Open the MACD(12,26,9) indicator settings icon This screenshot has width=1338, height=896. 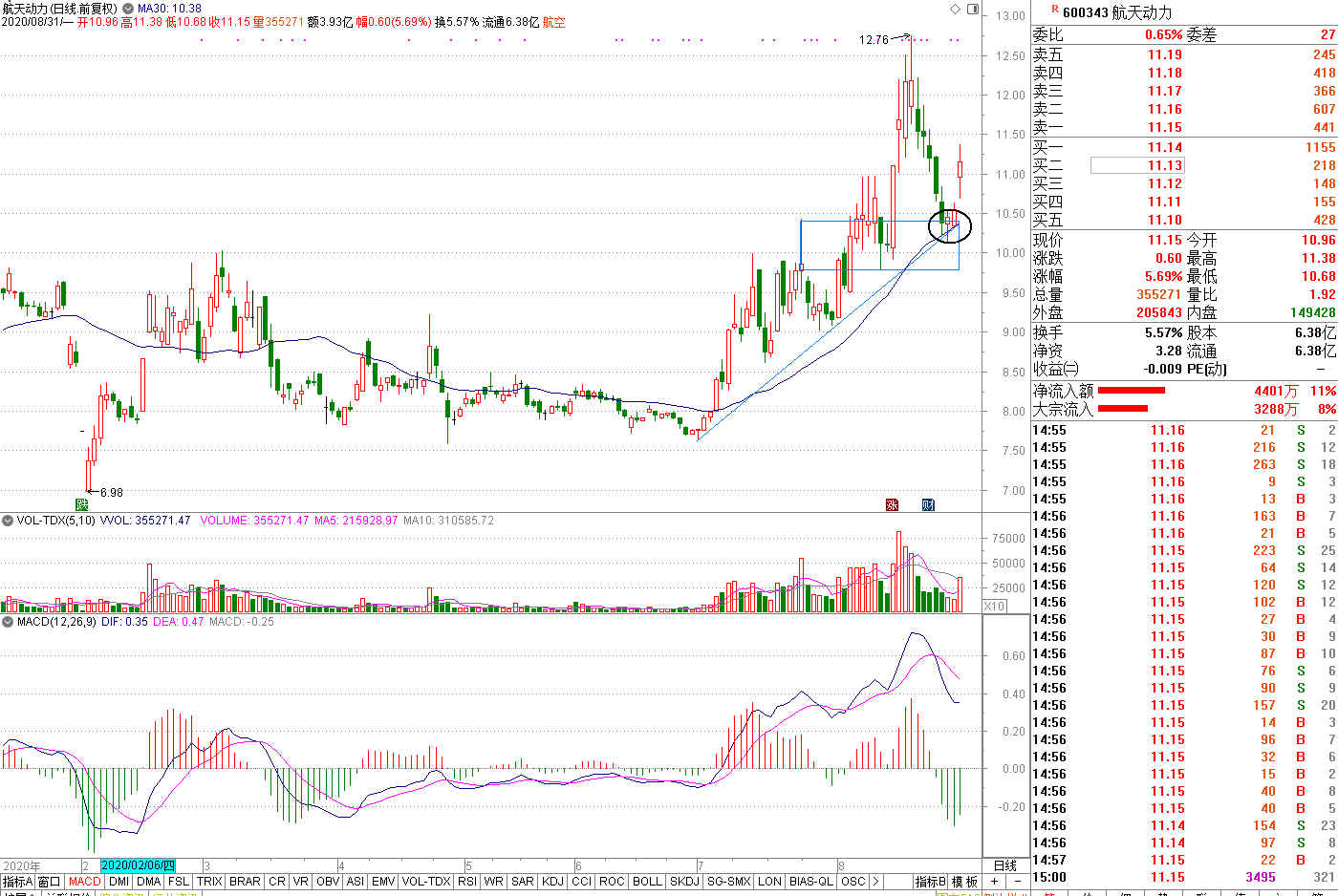tap(9, 622)
